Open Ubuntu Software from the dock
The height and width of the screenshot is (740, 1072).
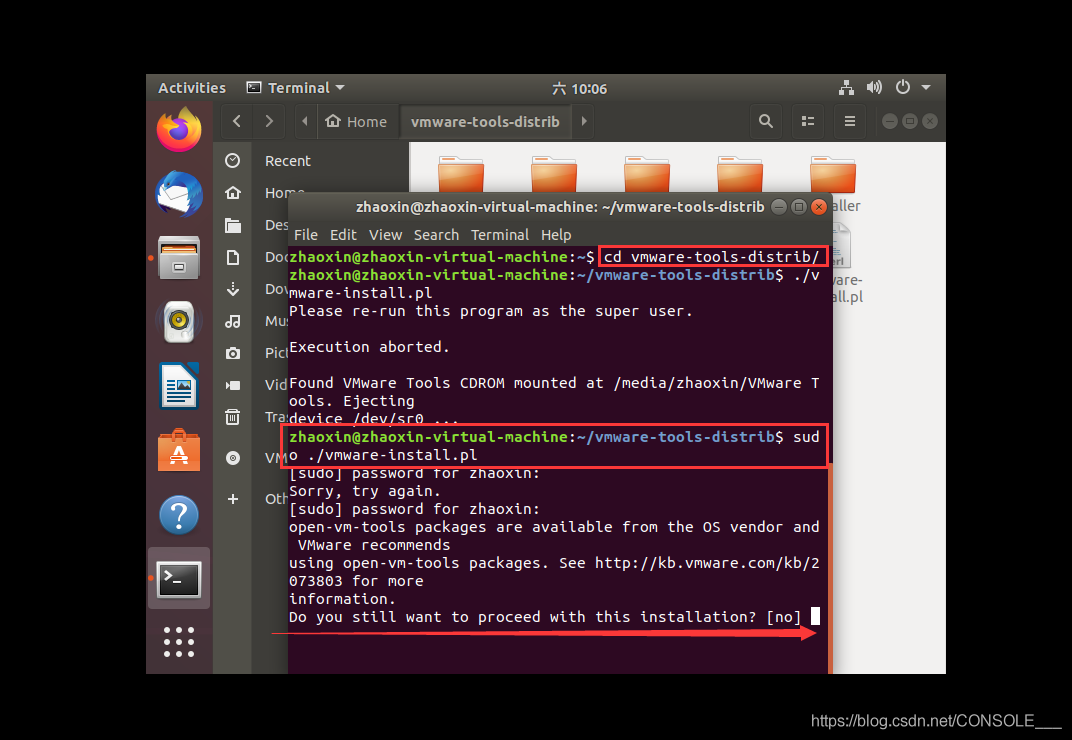pos(179,450)
